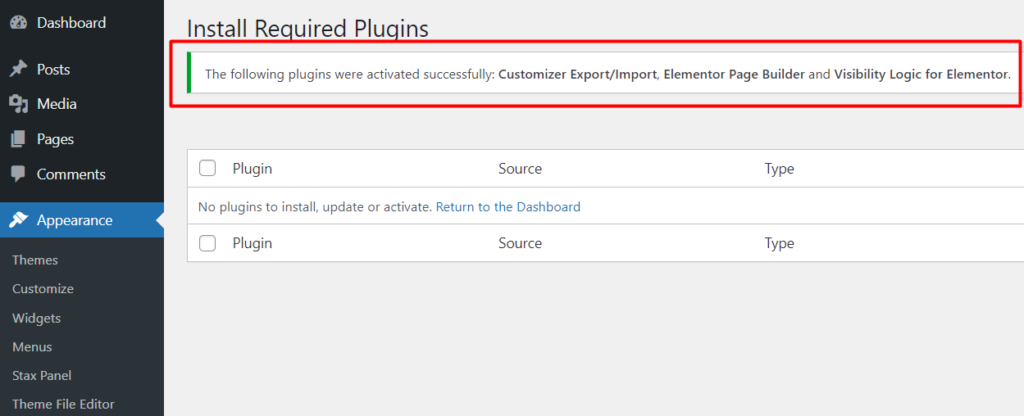
Task: Sort by the Plugin column header
Action: (252, 168)
